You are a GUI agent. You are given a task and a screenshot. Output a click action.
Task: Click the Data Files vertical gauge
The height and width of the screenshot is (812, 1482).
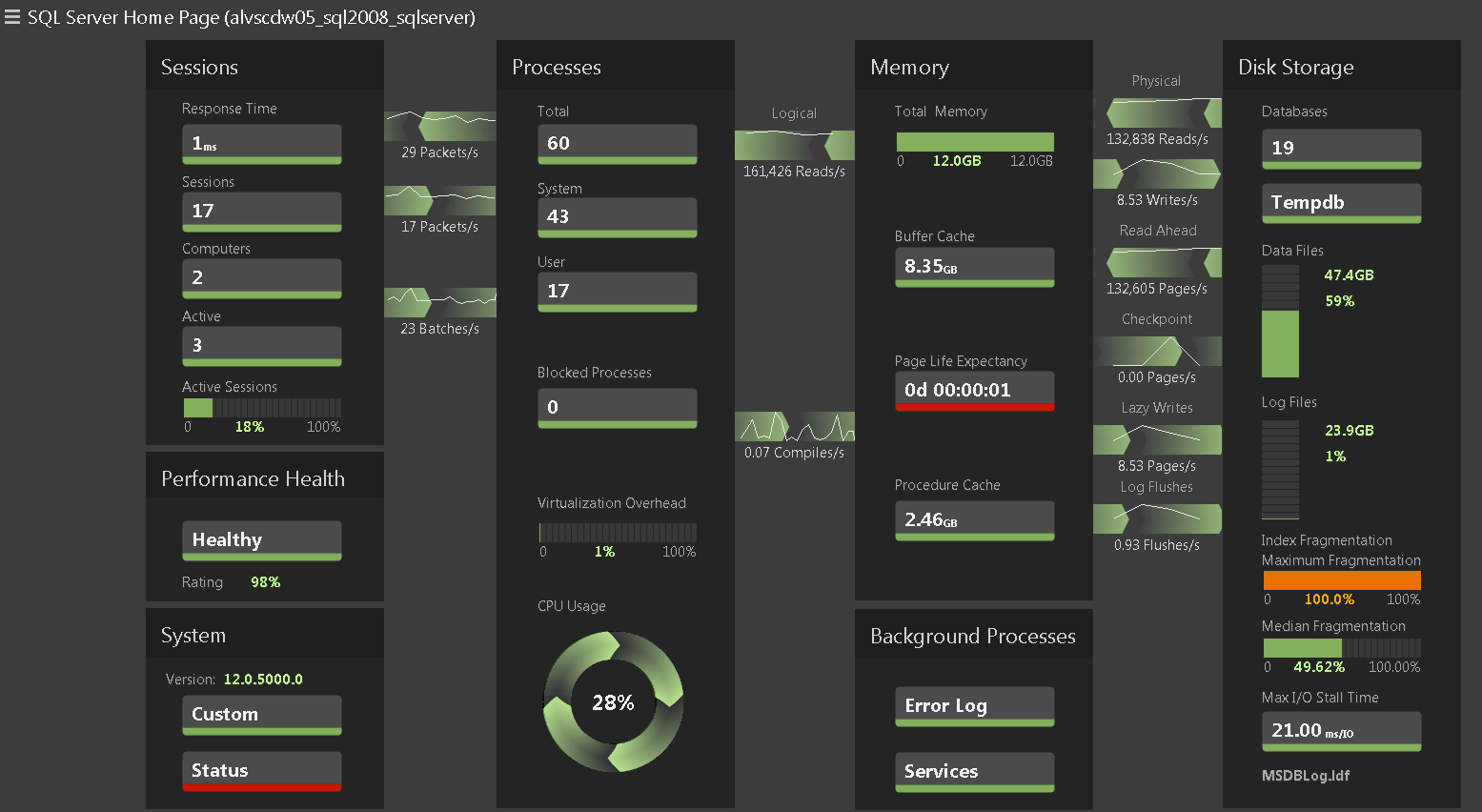pos(1280,321)
